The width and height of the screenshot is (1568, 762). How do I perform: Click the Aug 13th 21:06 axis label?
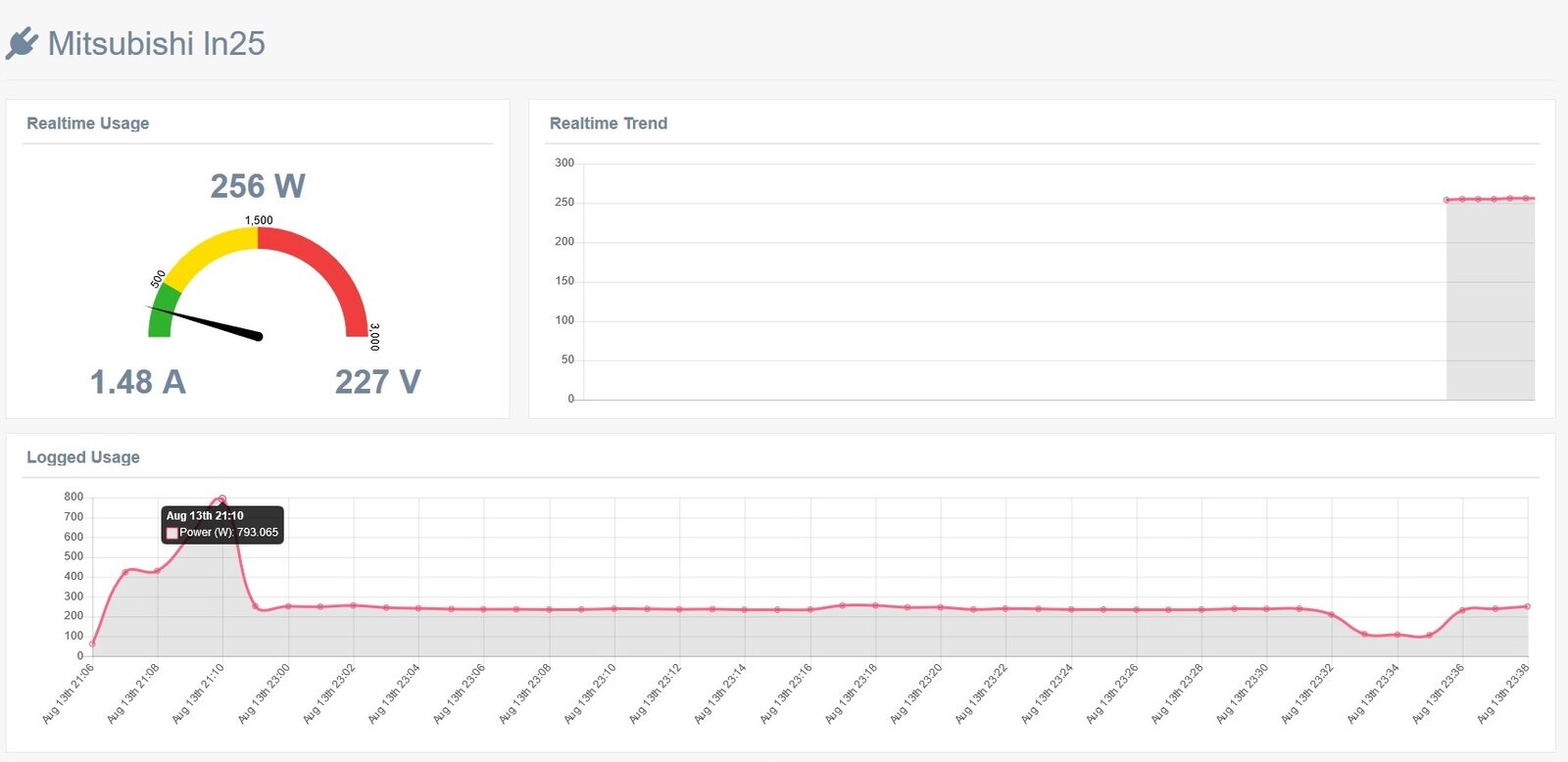pos(69,694)
